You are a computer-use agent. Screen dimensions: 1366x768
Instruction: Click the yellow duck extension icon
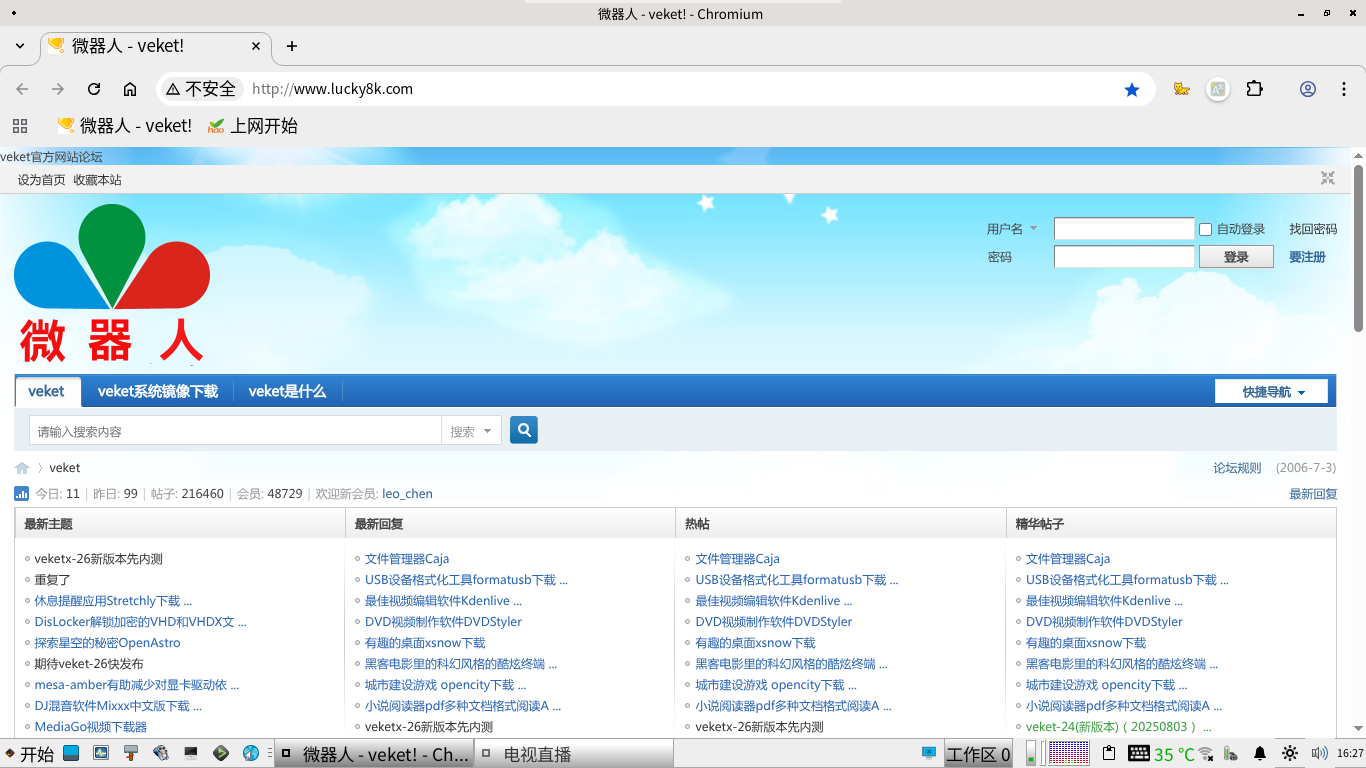point(1182,89)
